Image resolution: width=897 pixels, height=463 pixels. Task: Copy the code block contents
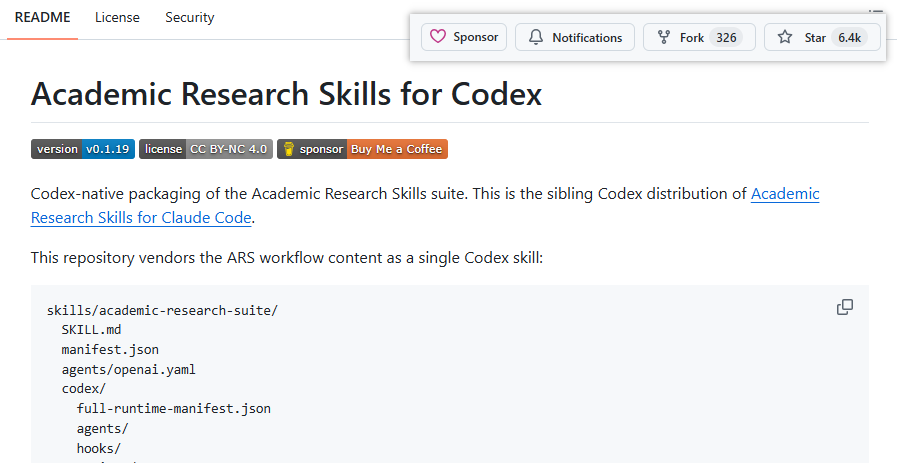click(844, 307)
